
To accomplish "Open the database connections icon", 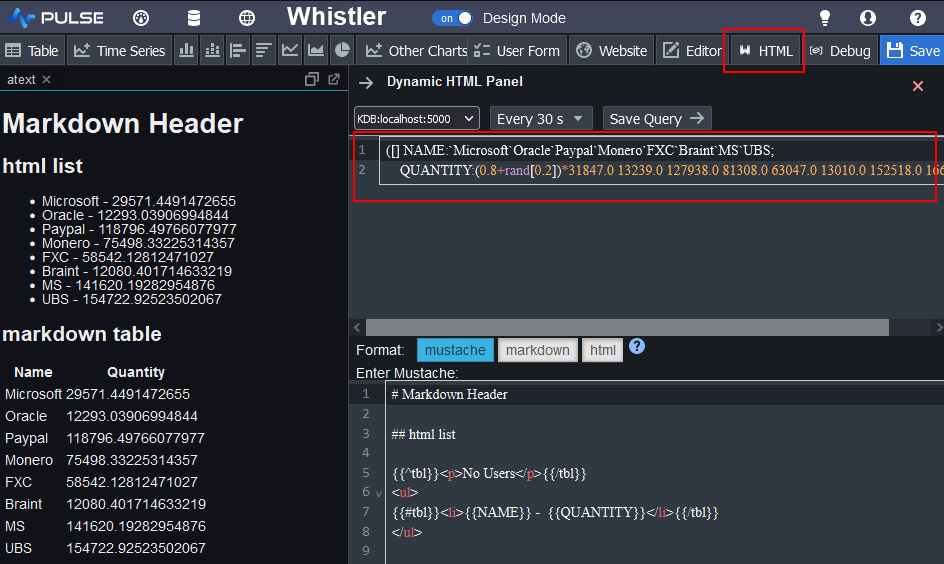I will click(194, 18).
